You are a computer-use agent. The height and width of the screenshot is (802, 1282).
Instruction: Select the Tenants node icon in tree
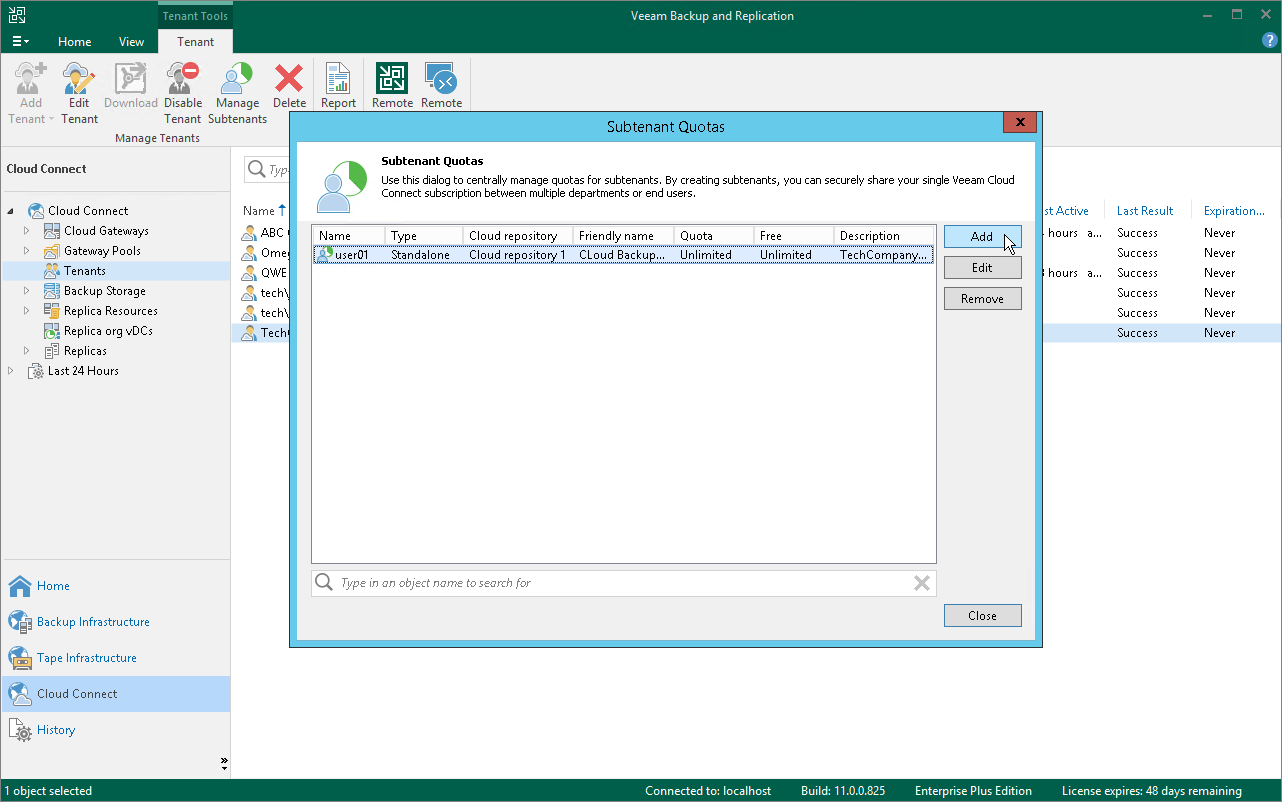(52, 271)
